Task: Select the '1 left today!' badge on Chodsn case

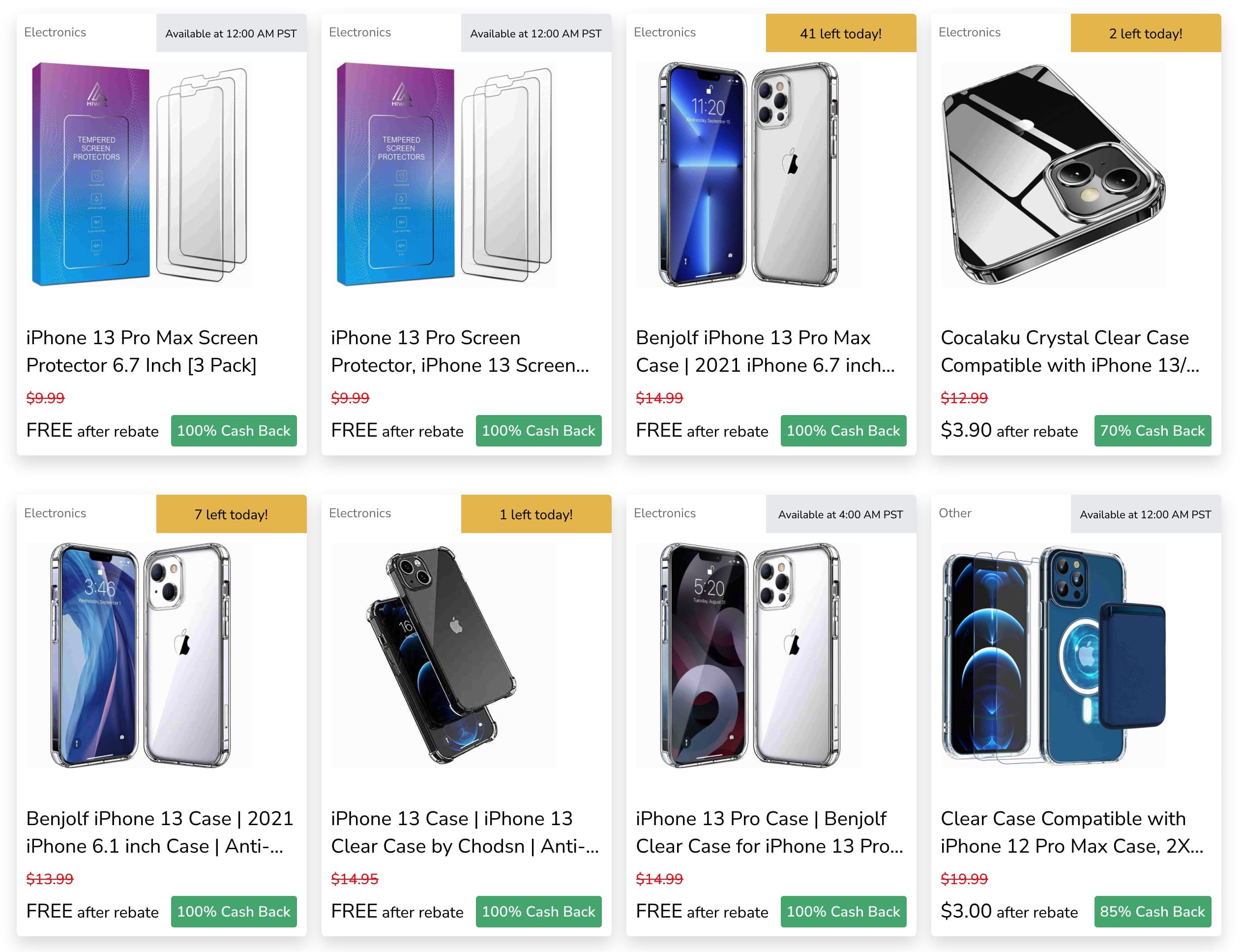Action: 536,514
